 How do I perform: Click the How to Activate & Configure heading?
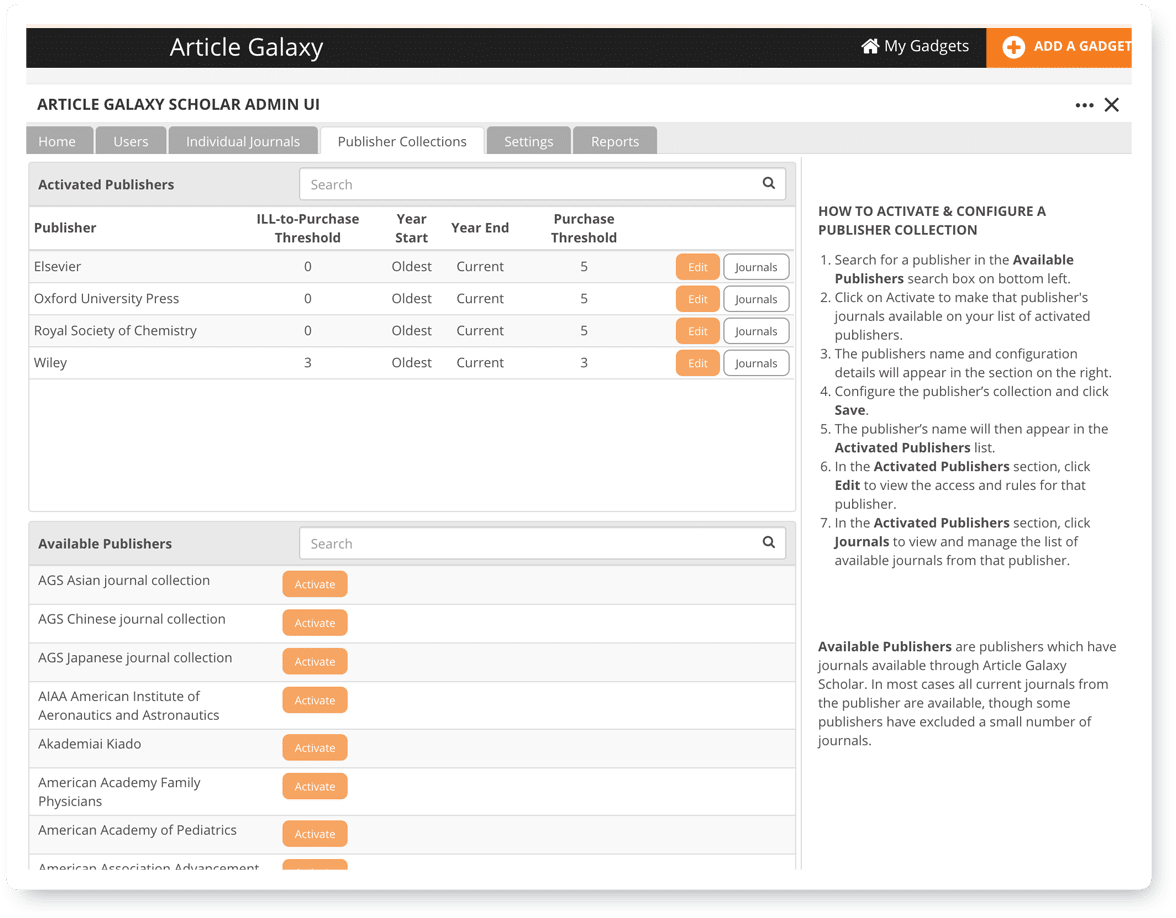tap(932, 220)
